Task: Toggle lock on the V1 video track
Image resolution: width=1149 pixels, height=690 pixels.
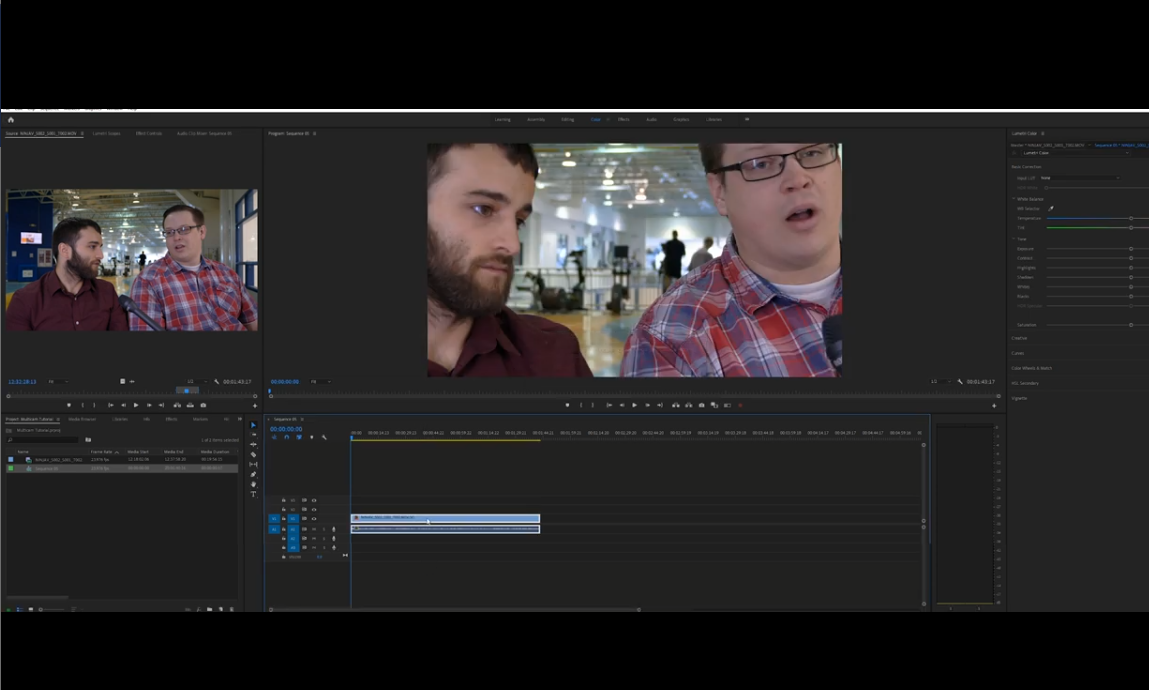Action: [284, 519]
